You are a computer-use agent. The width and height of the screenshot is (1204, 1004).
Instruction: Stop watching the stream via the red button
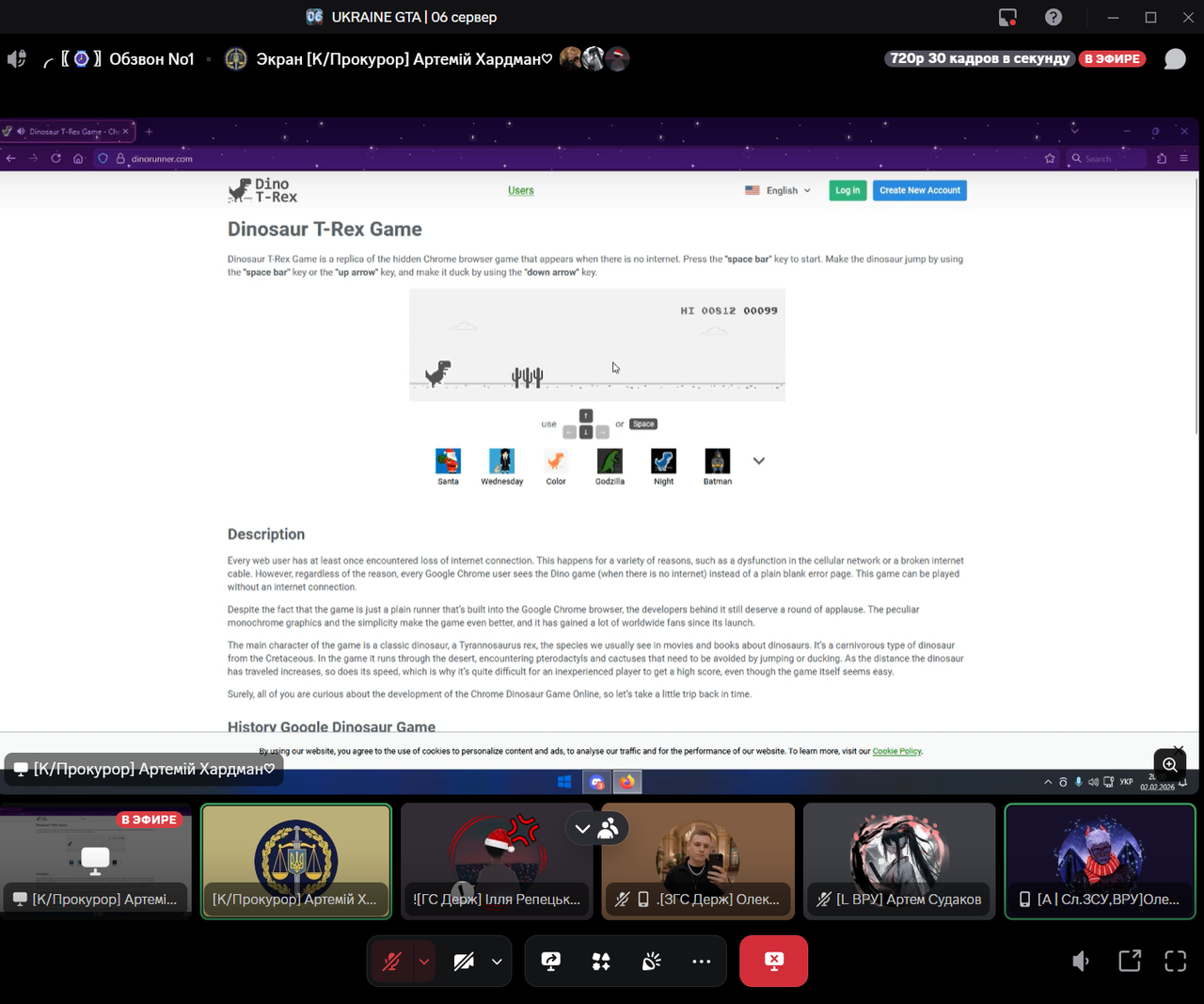(x=773, y=961)
